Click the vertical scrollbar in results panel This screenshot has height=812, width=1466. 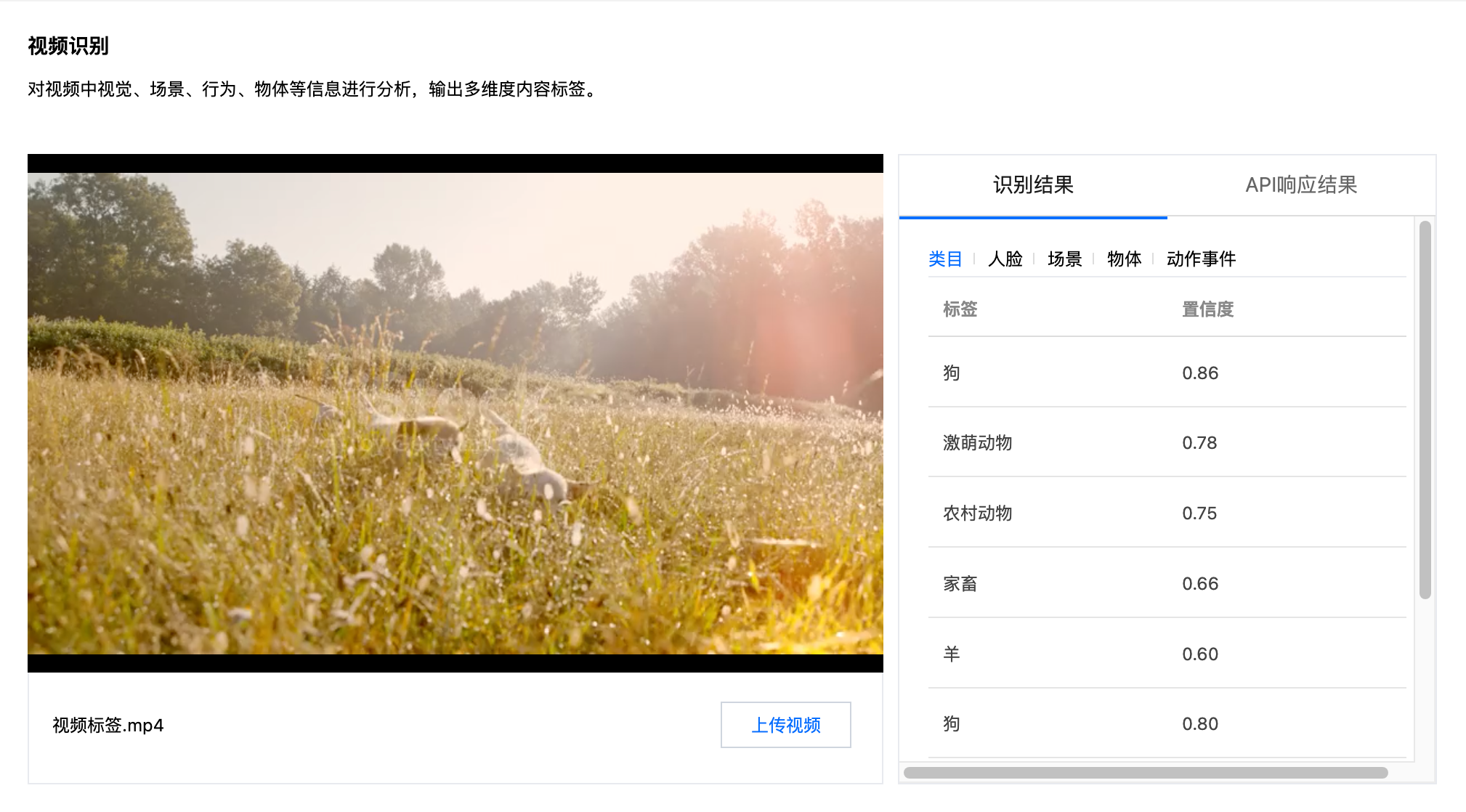coord(1425,410)
